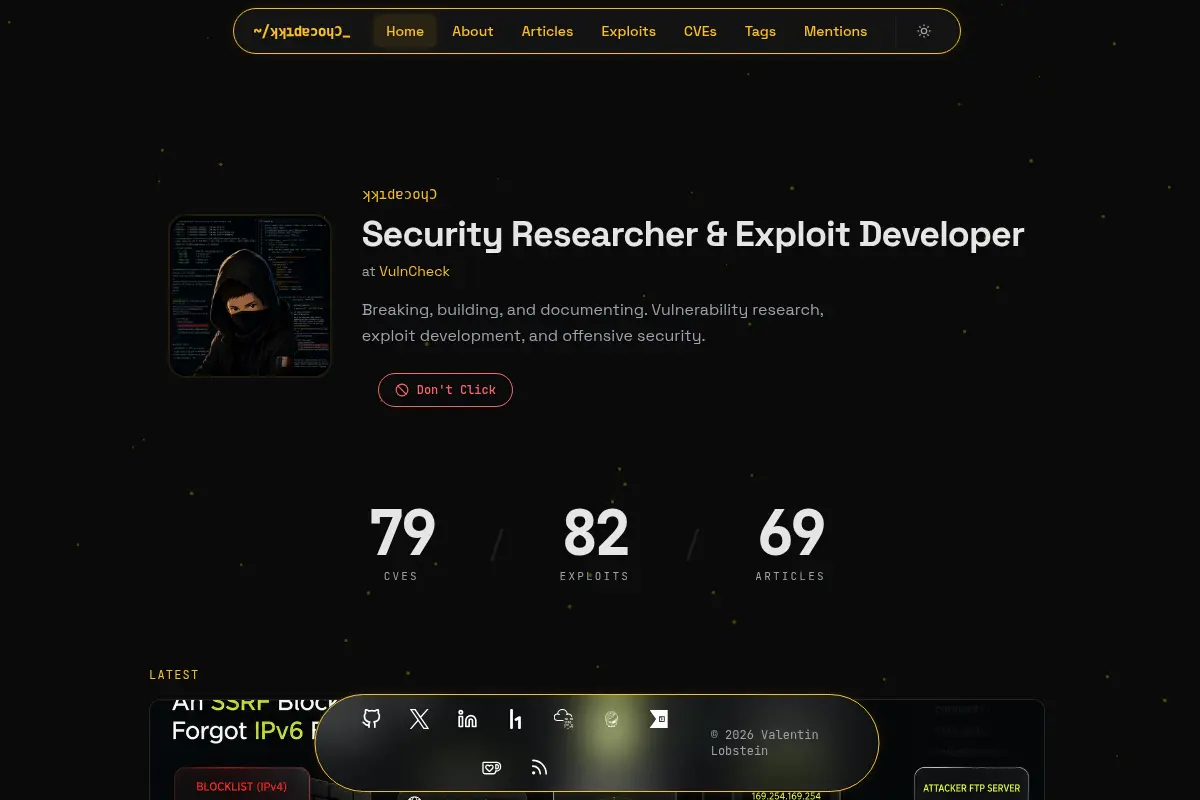Follow the VulnCheck link

(x=414, y=271)
